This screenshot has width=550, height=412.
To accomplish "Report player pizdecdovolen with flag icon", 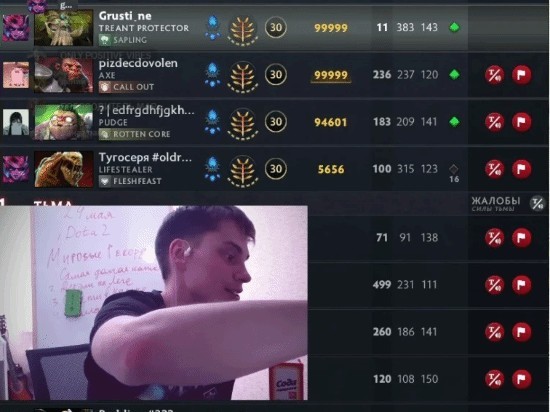I will pyautogui.click(x=522, y=75).
